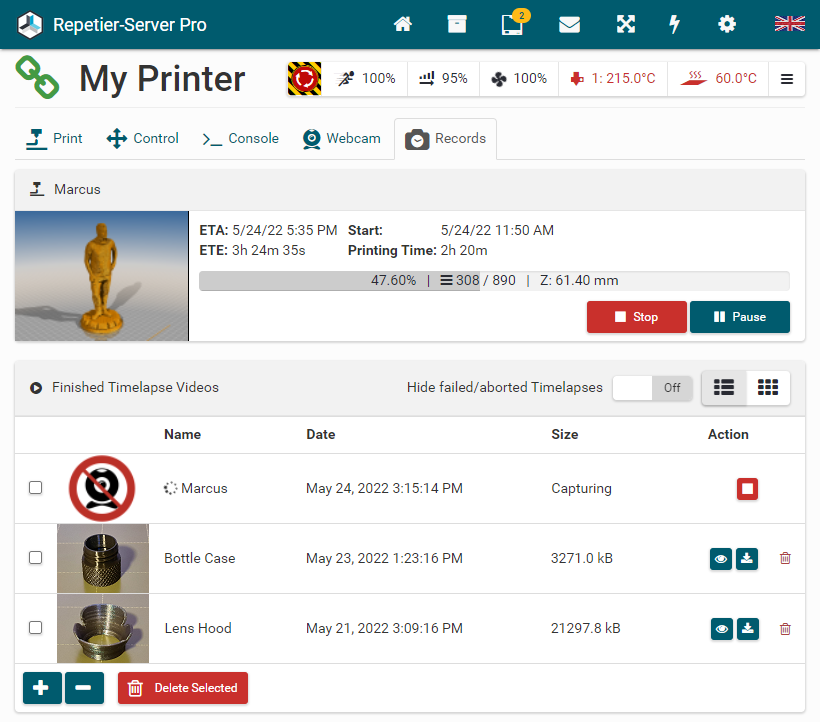
Task: Click the emergency stop icon
Action: point(304,78)
